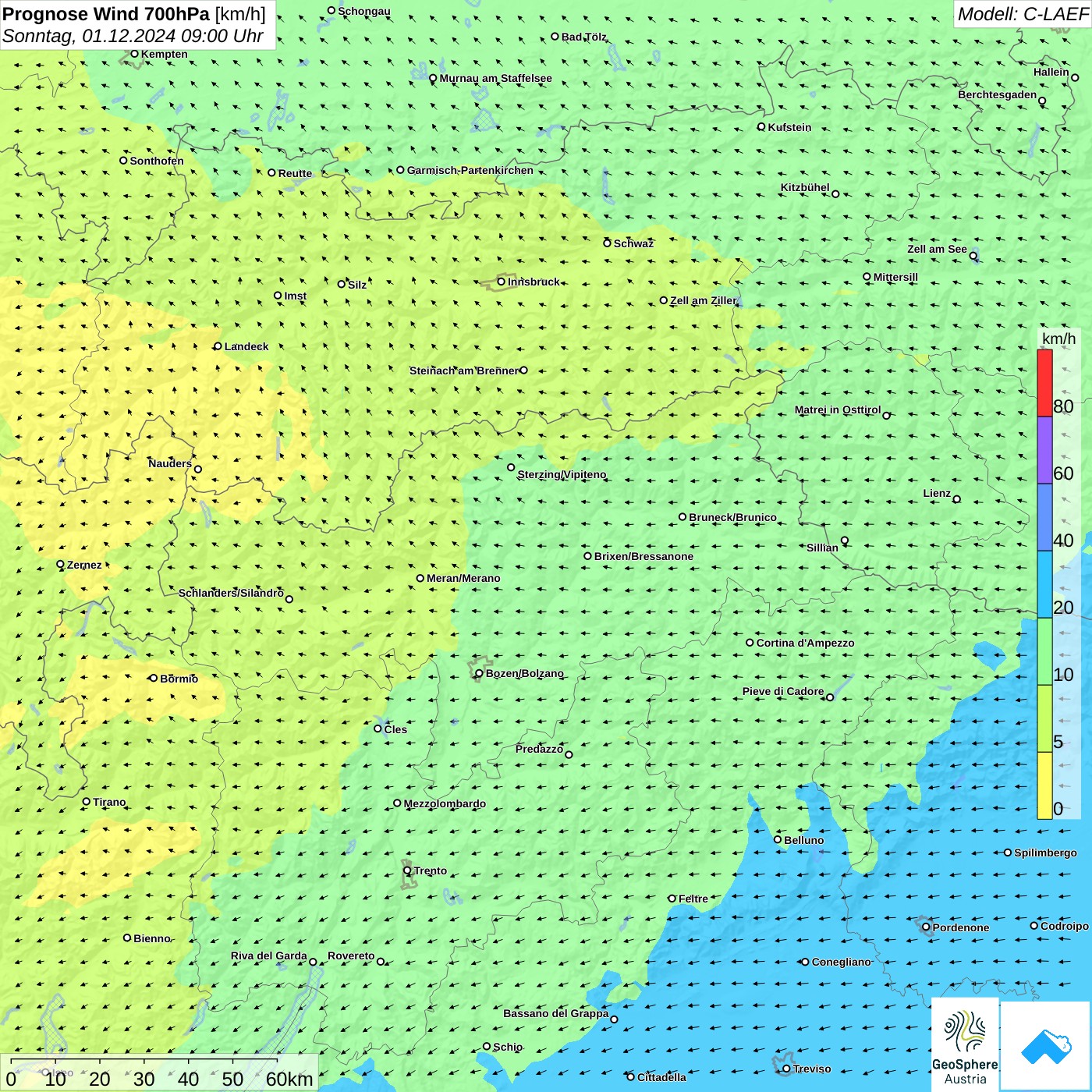Click the 'Rovereto' label
Image resolution: width=1092 pixels, height=1092 pixels.
(351, 955)
